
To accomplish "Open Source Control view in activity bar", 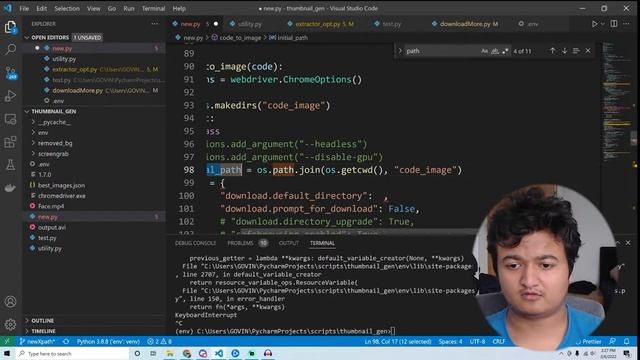I will coord(11,73).
